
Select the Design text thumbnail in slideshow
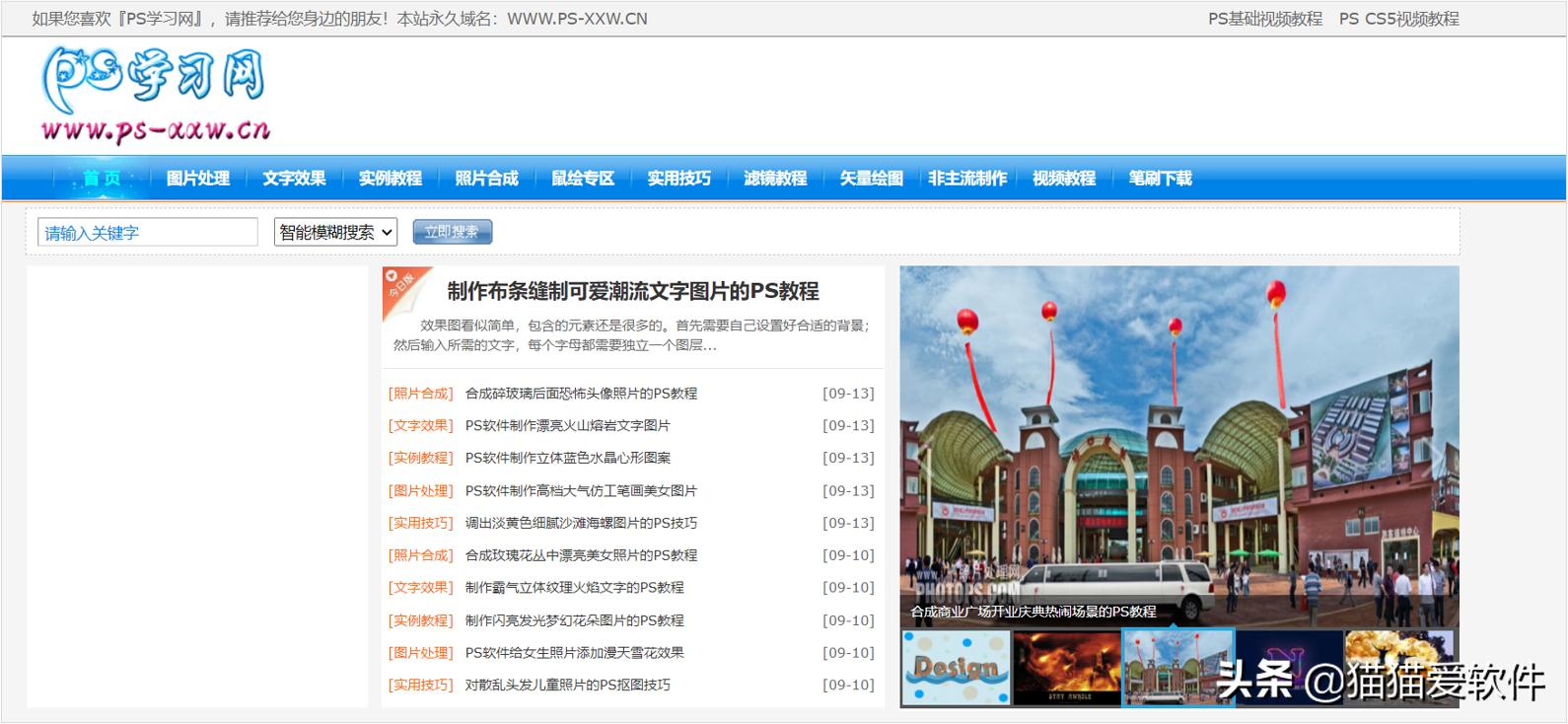point(956,668)
